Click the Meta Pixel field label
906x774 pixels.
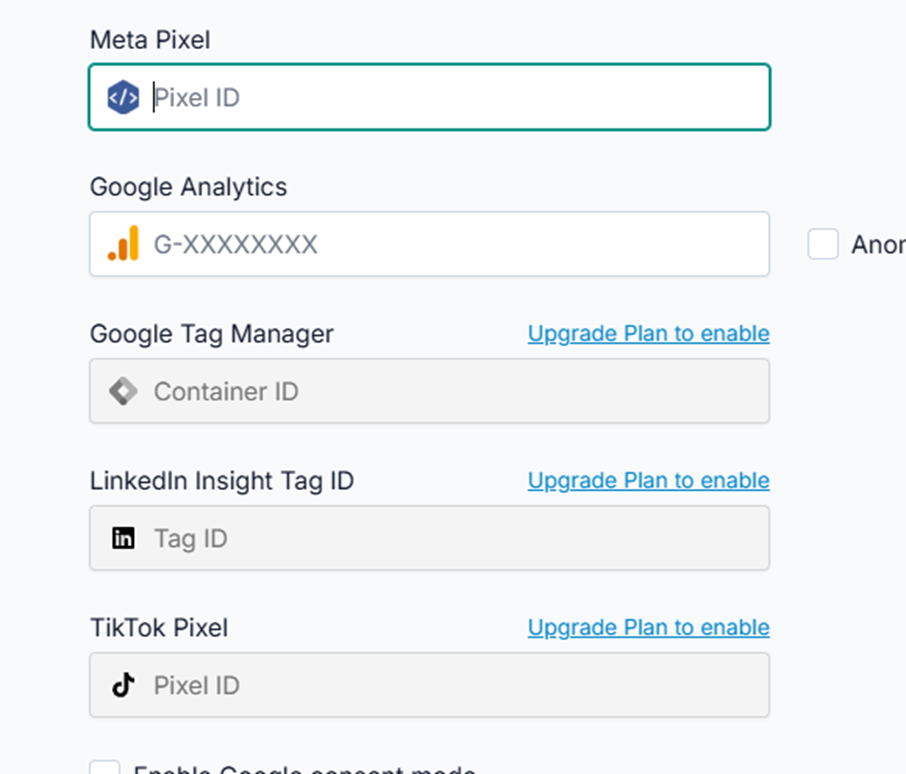tap(150, 40)
